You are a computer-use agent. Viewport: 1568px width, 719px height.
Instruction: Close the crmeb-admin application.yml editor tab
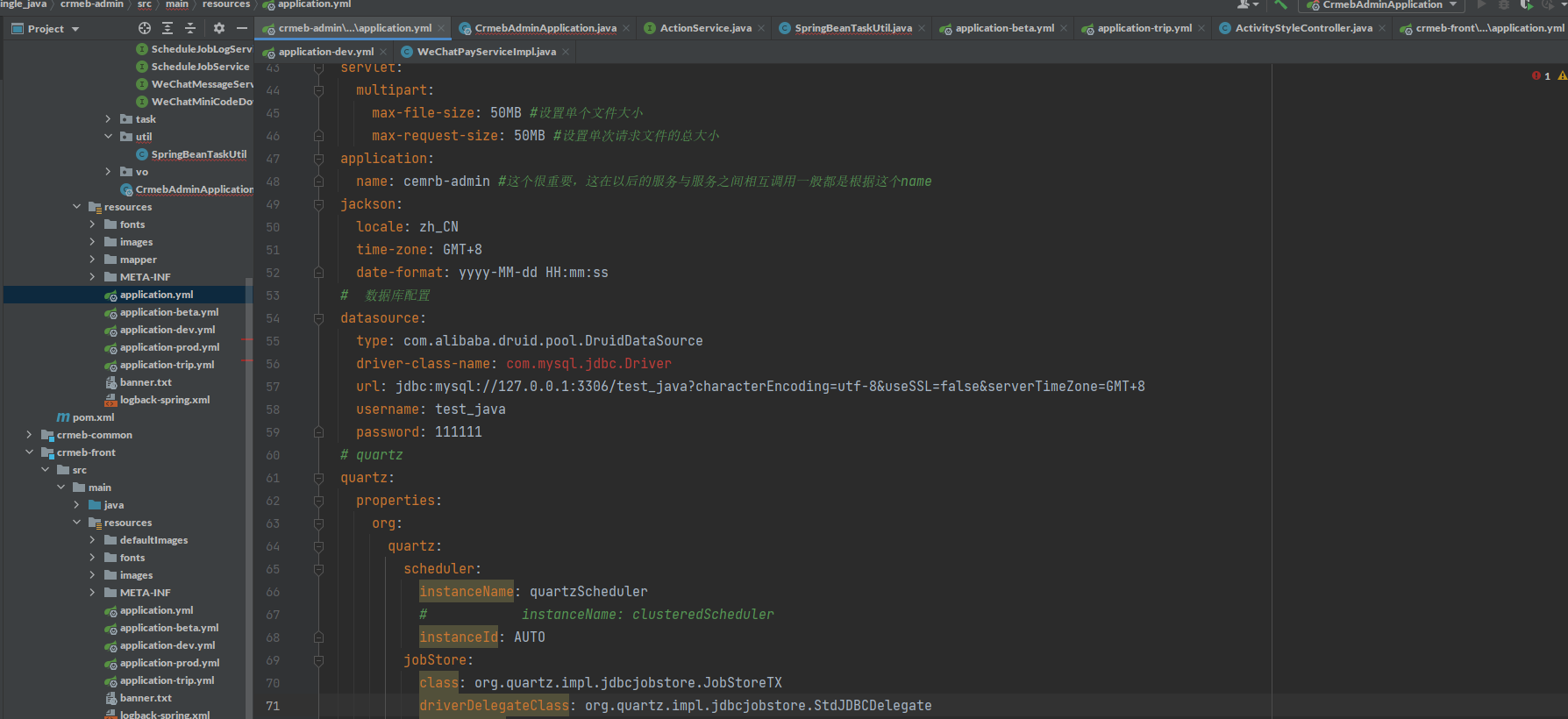[x=441, y=28]
